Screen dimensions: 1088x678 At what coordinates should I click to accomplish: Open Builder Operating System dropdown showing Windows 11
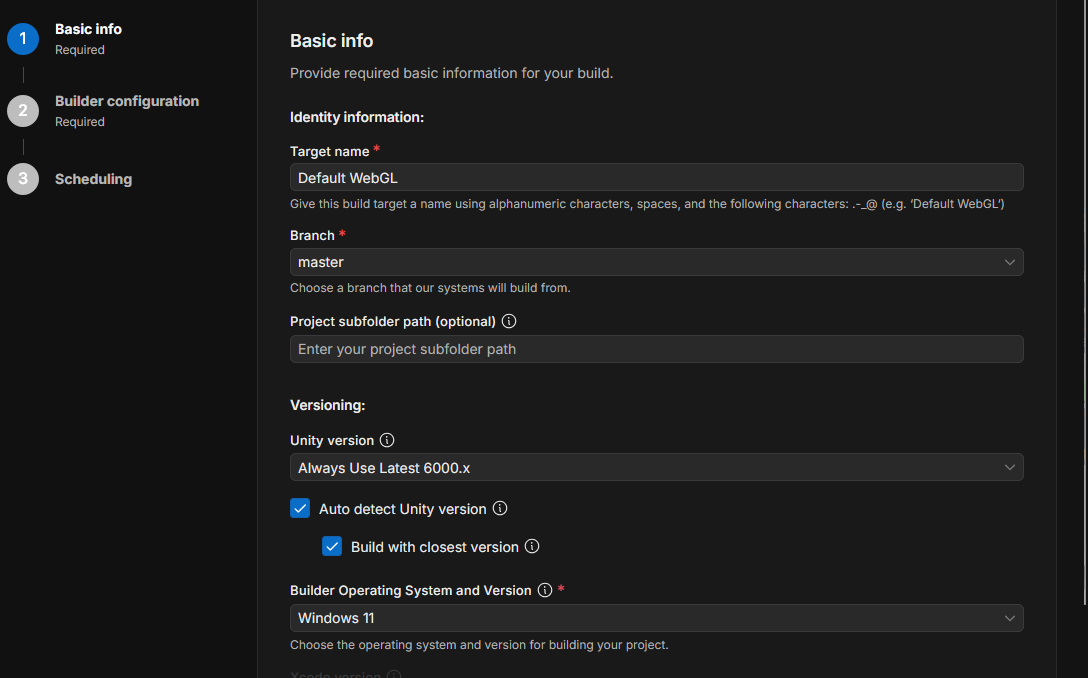[656, 618]
